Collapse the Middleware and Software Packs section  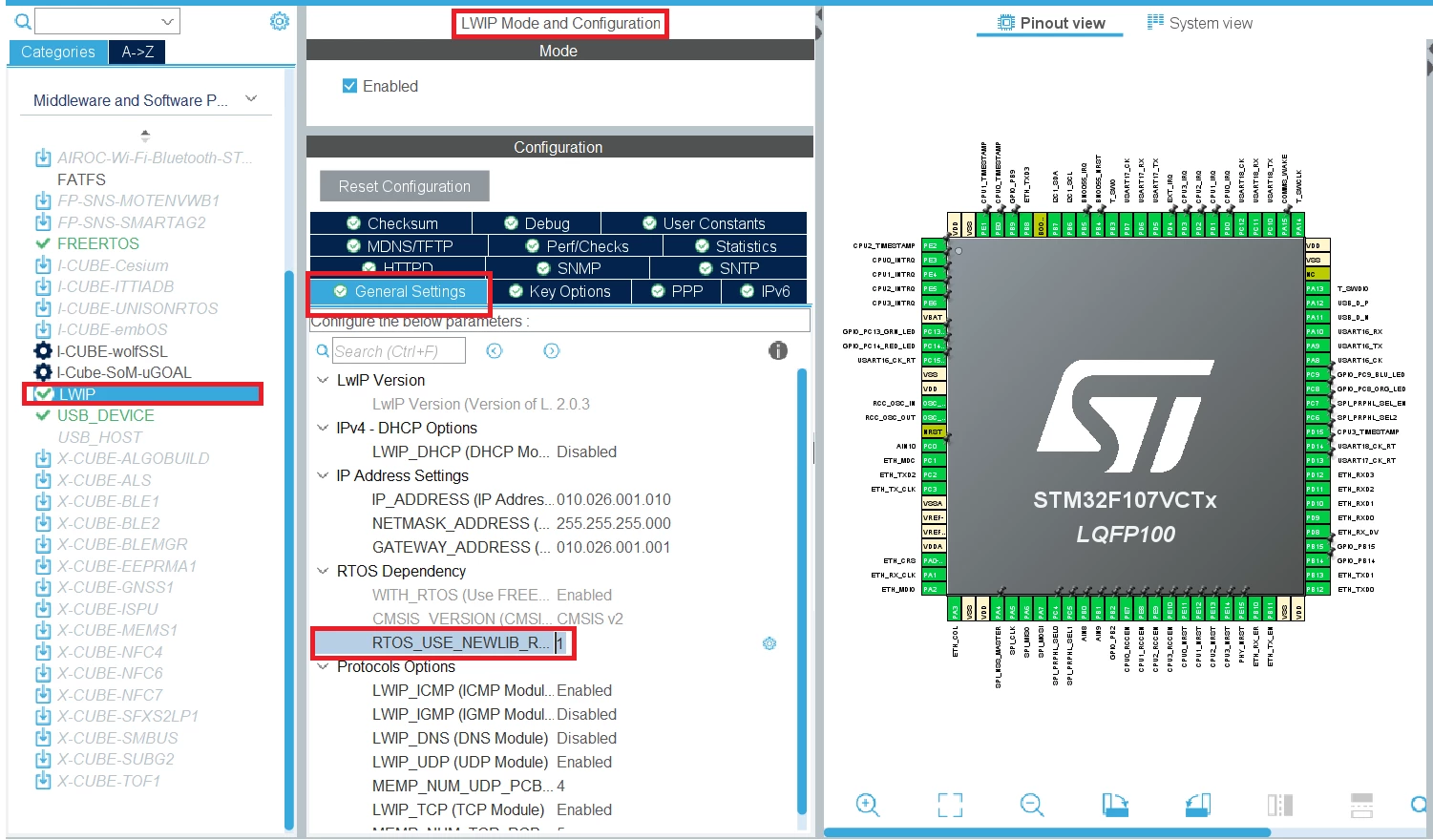251,99
